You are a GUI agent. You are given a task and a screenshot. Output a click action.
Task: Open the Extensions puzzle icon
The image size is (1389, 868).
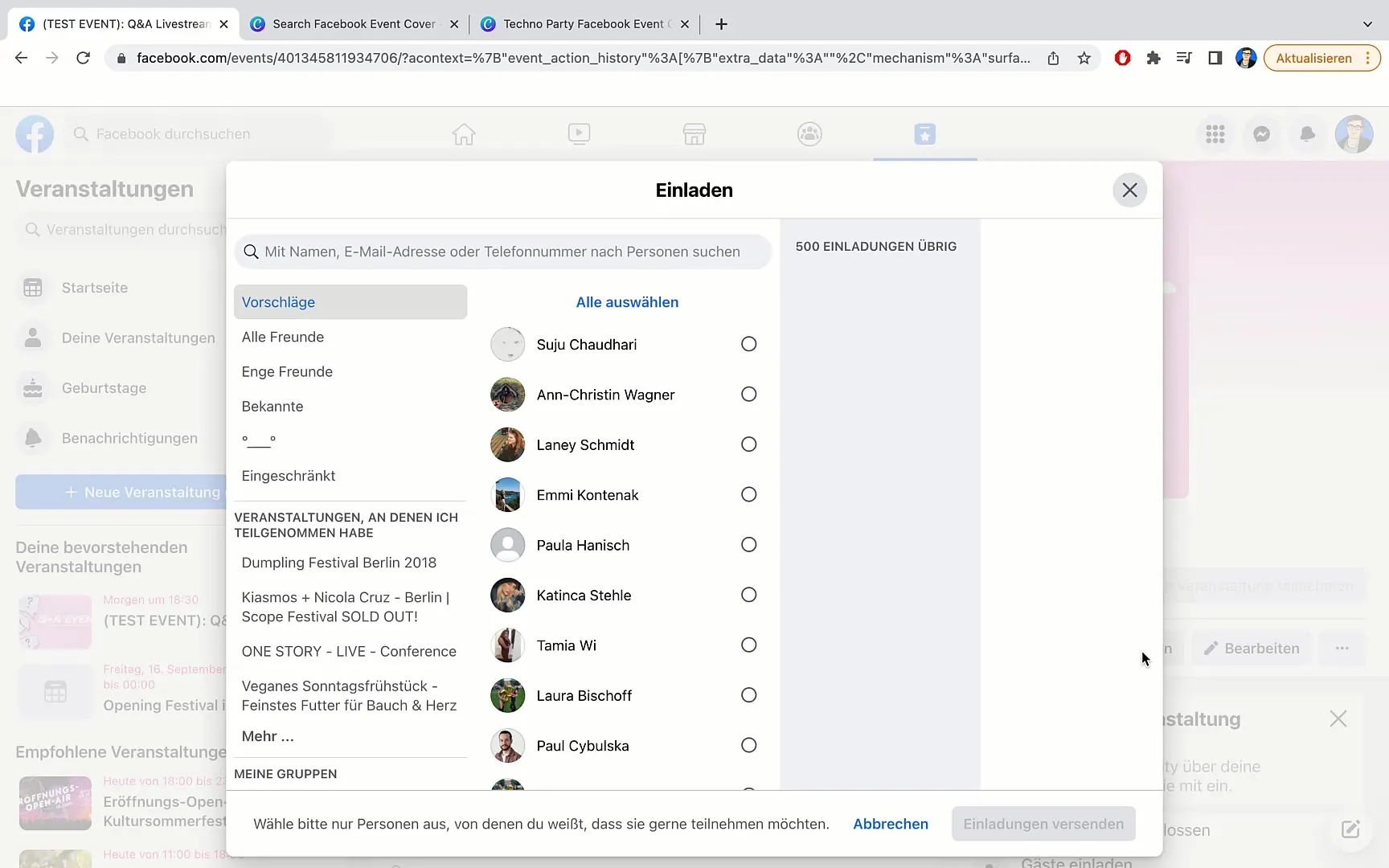1153,58
